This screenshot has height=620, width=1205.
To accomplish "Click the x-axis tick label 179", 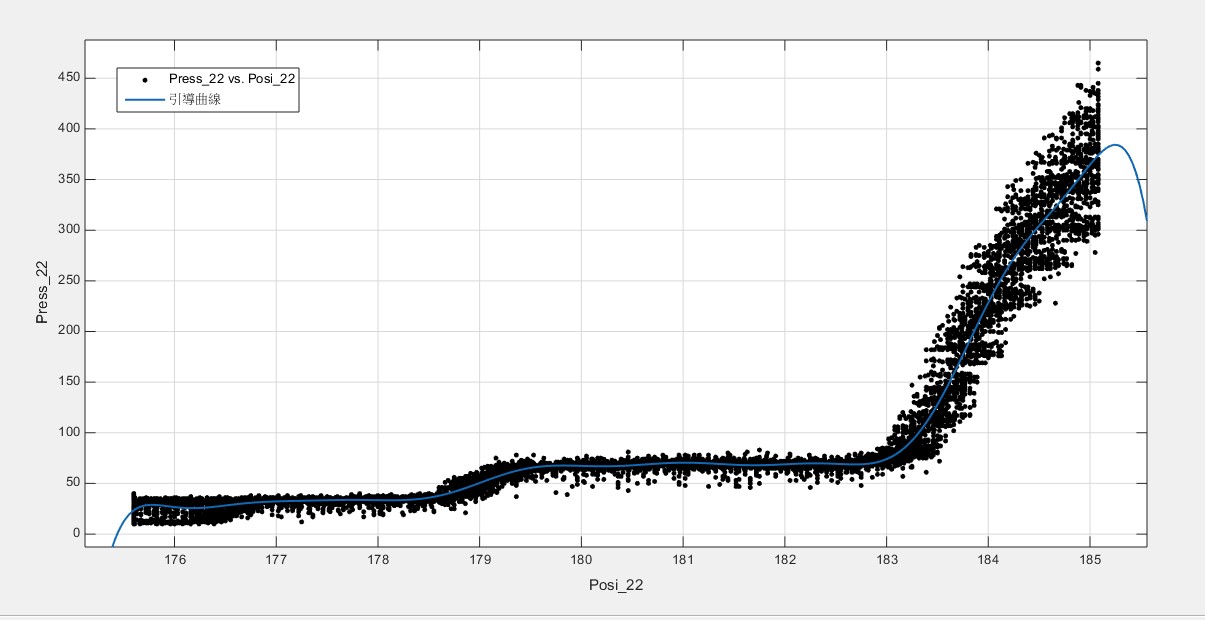I will tap(479, 558).
